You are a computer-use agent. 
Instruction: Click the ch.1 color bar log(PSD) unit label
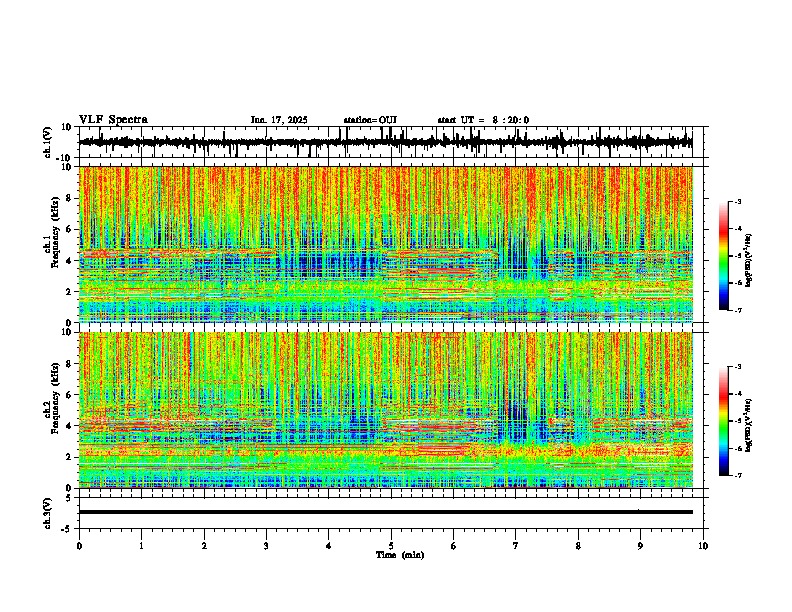coord(749,261)
